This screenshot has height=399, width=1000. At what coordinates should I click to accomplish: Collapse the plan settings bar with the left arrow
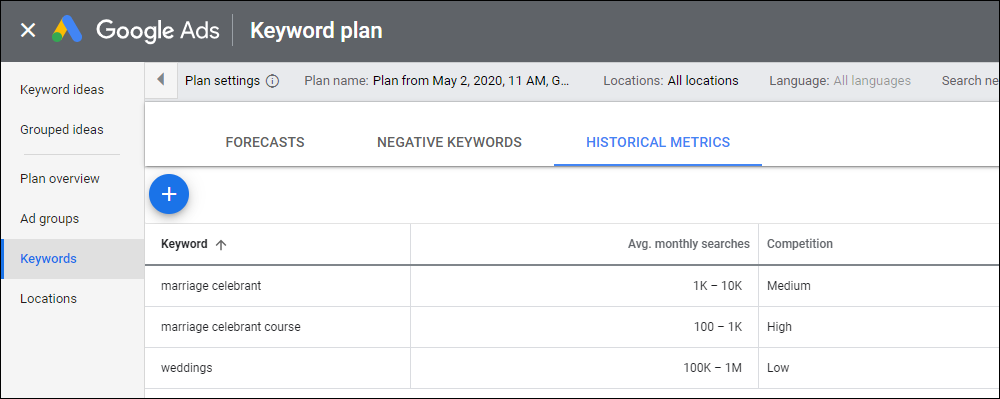tap(161, 80)
